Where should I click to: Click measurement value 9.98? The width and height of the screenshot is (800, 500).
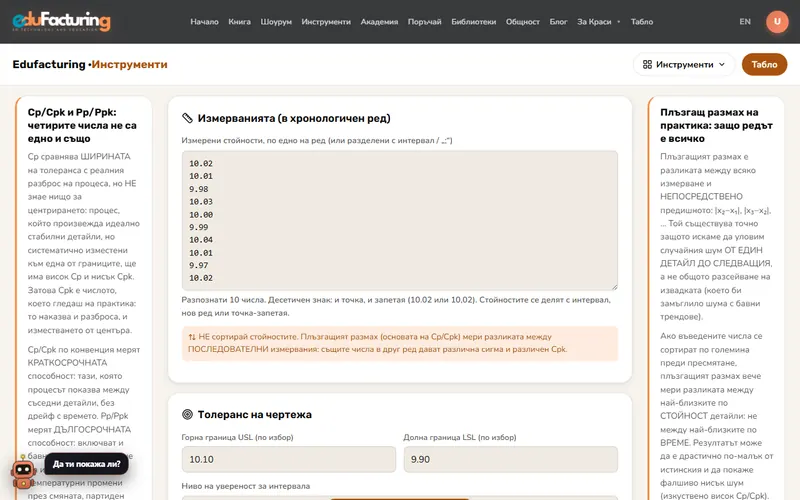pos(198,189)
